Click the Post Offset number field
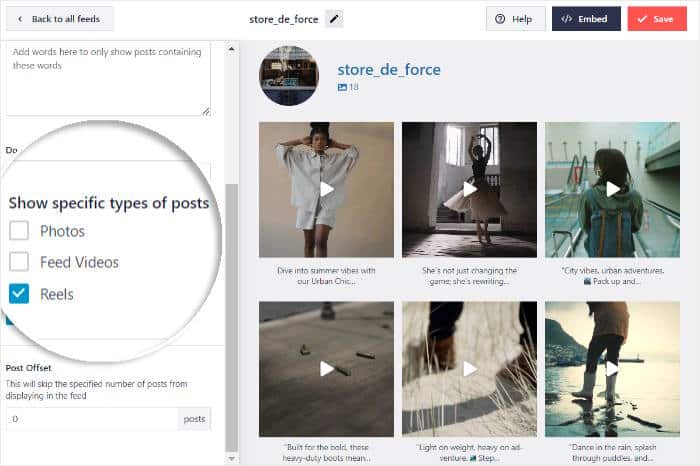The height and width of the screenshot is (466, 700). click(92, 419)
